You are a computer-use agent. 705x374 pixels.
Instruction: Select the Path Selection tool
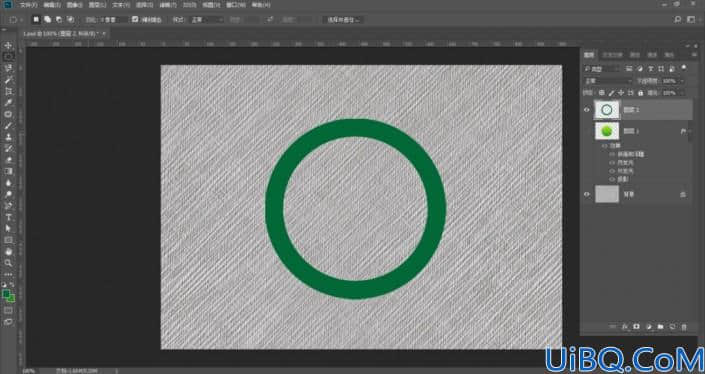[x=8, y=228]
